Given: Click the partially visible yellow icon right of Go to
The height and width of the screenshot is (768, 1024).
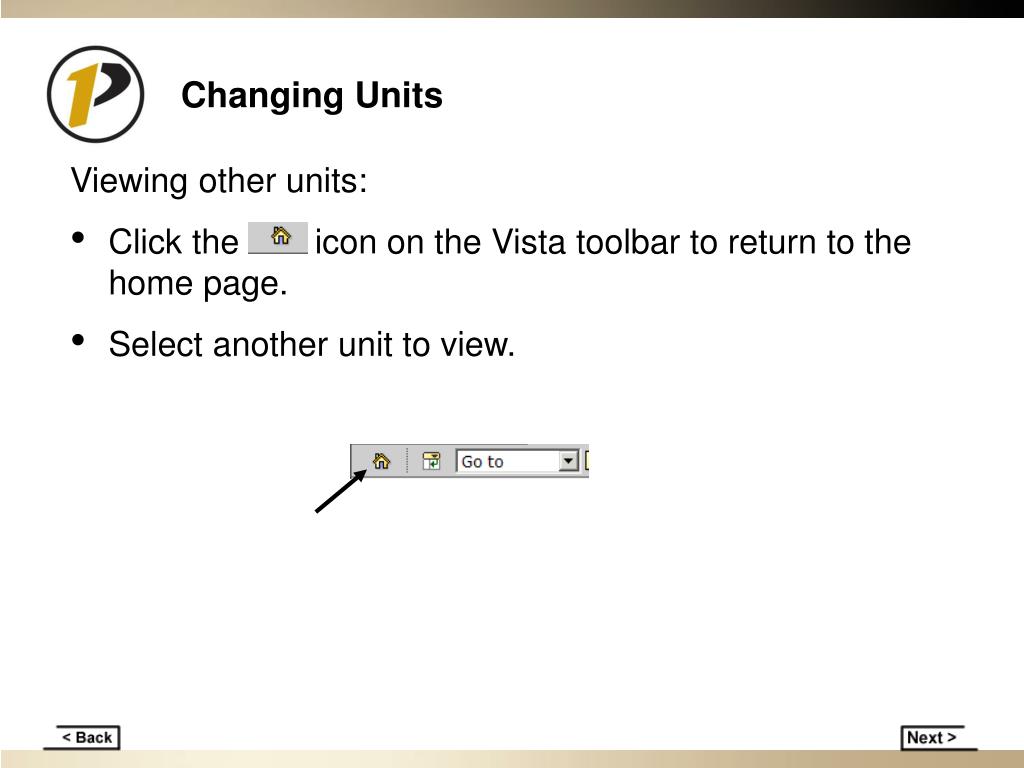Looking at the screenshot, I should [x=587, y=461].
